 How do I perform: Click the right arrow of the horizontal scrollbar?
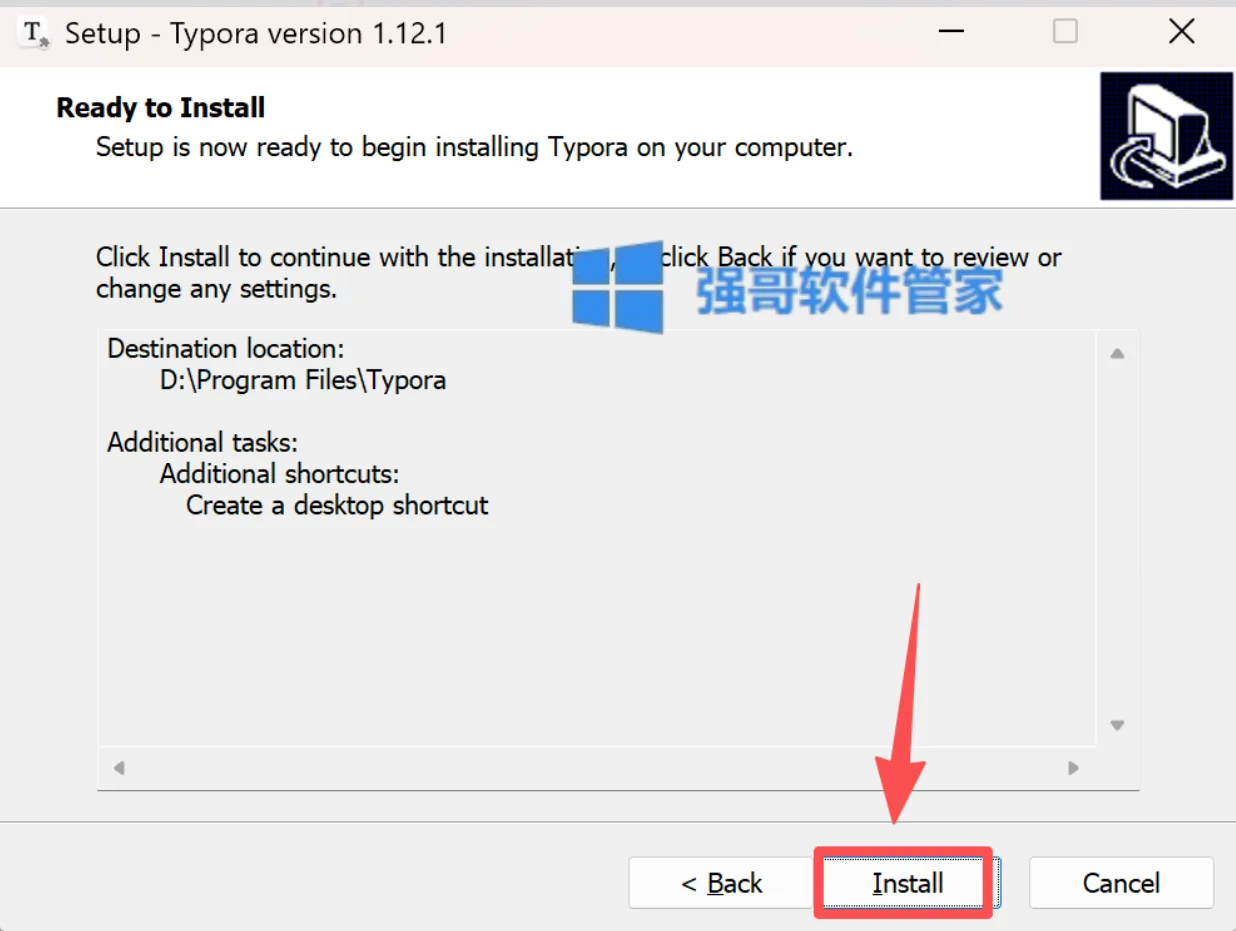1073,768
